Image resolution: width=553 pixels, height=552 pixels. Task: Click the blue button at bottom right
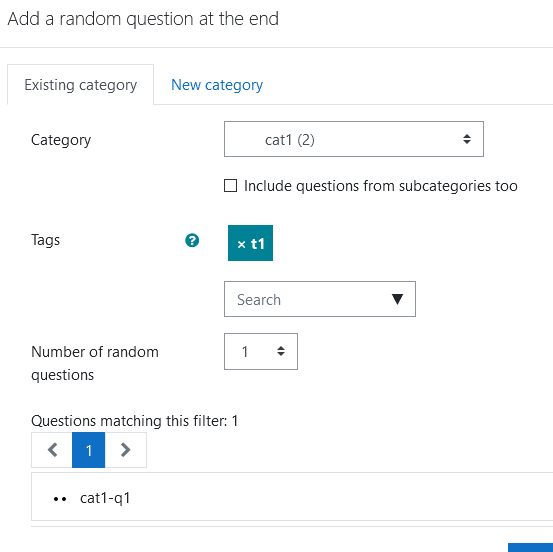(x=530, y=547)
